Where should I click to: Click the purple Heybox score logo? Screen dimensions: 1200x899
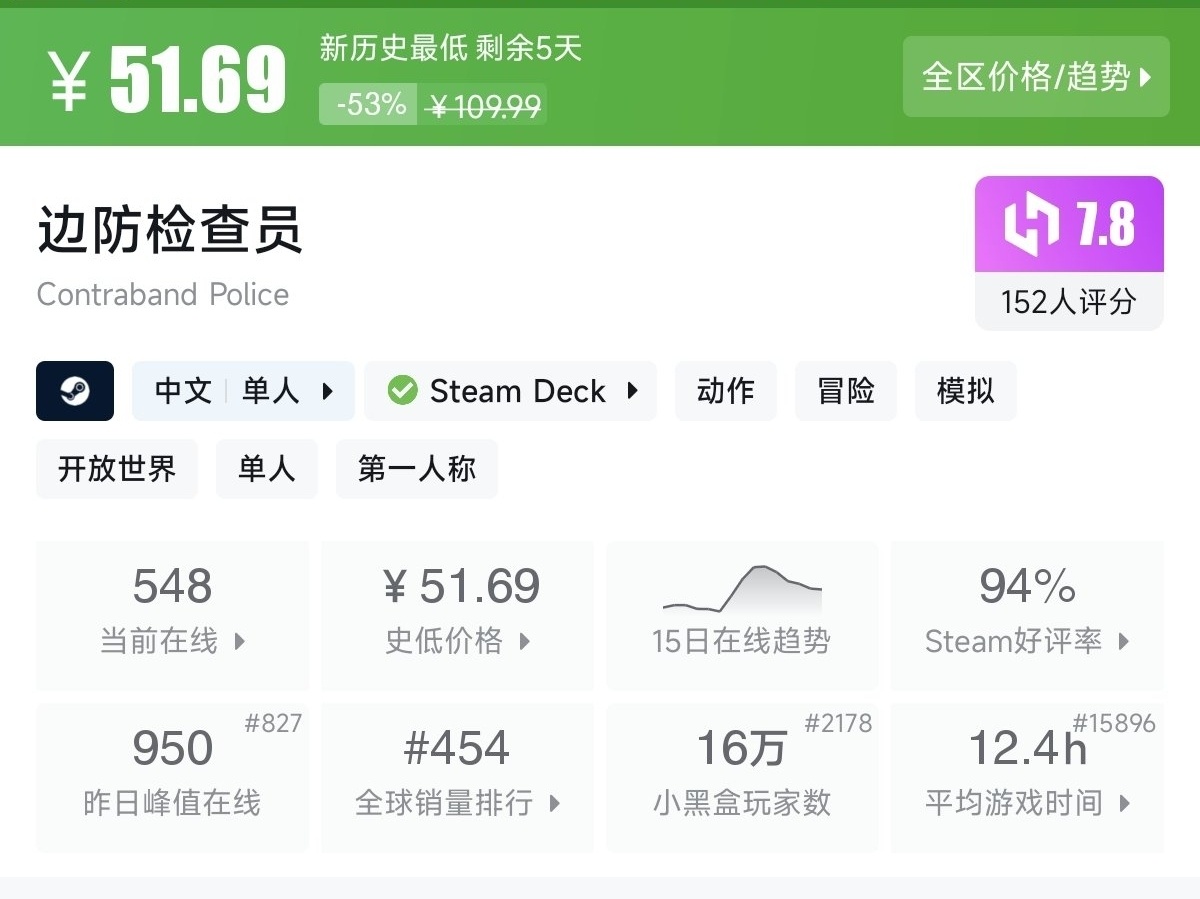pos(1032,225)
